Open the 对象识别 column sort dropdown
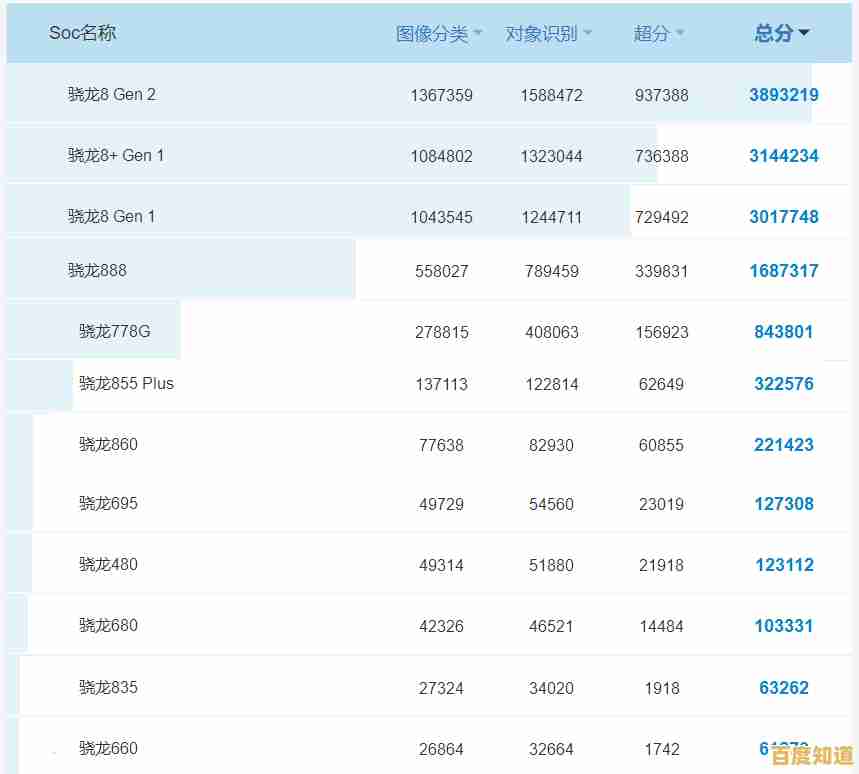Screen dimensions: 859x774 [x=589, y=32]
